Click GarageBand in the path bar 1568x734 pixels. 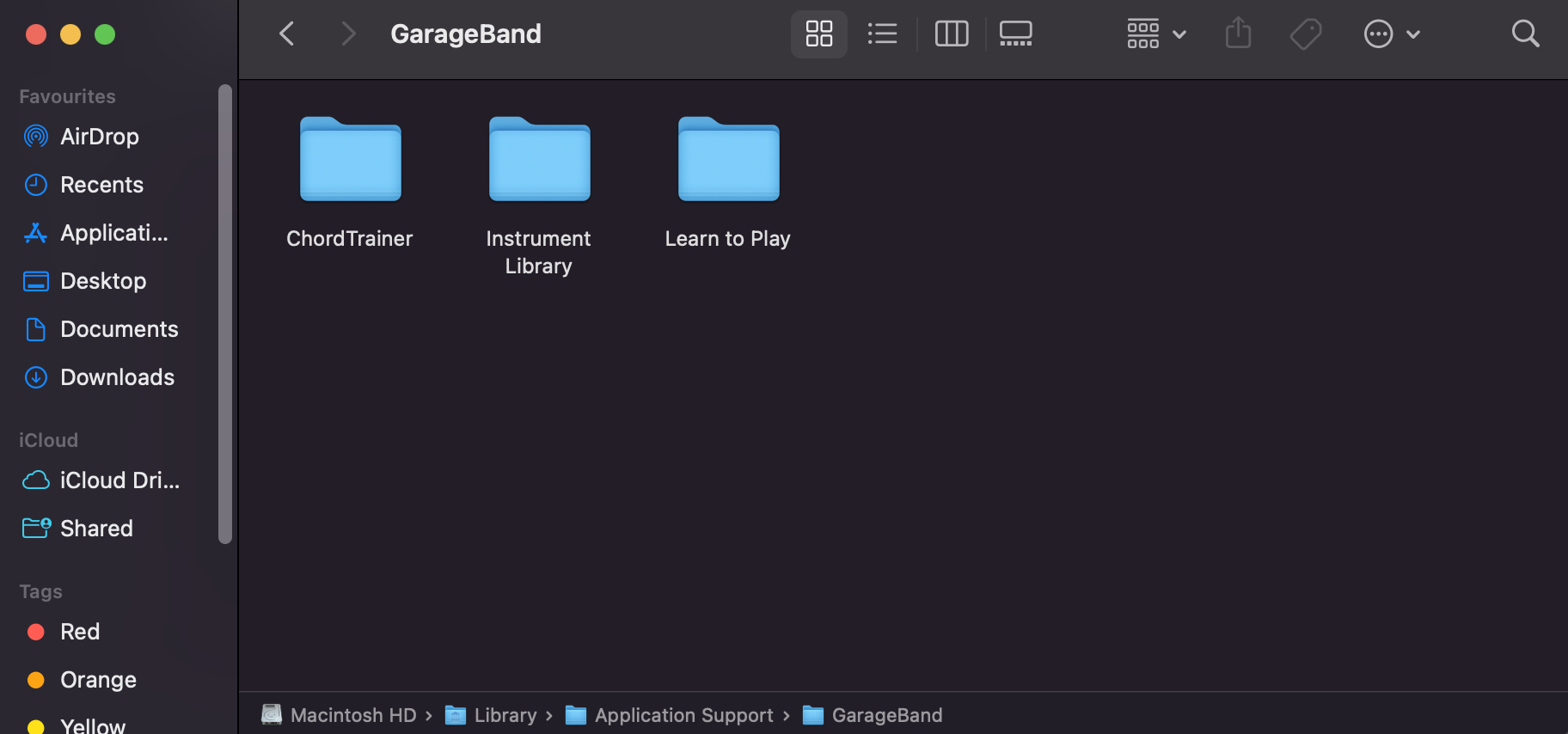pos(873,715)
